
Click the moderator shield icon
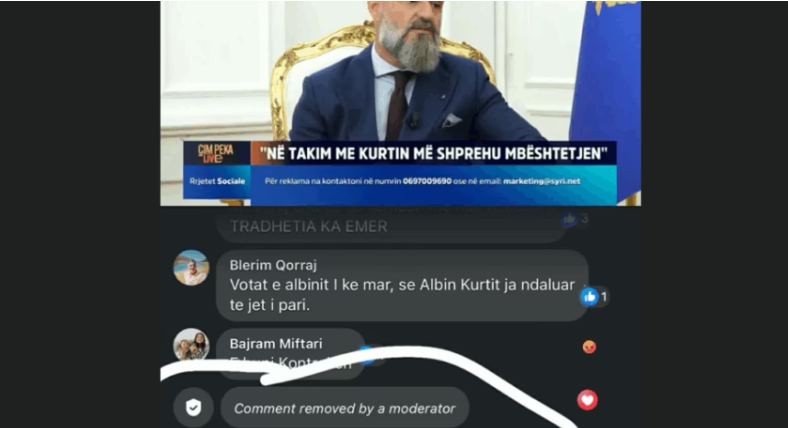tap(193, 407)
